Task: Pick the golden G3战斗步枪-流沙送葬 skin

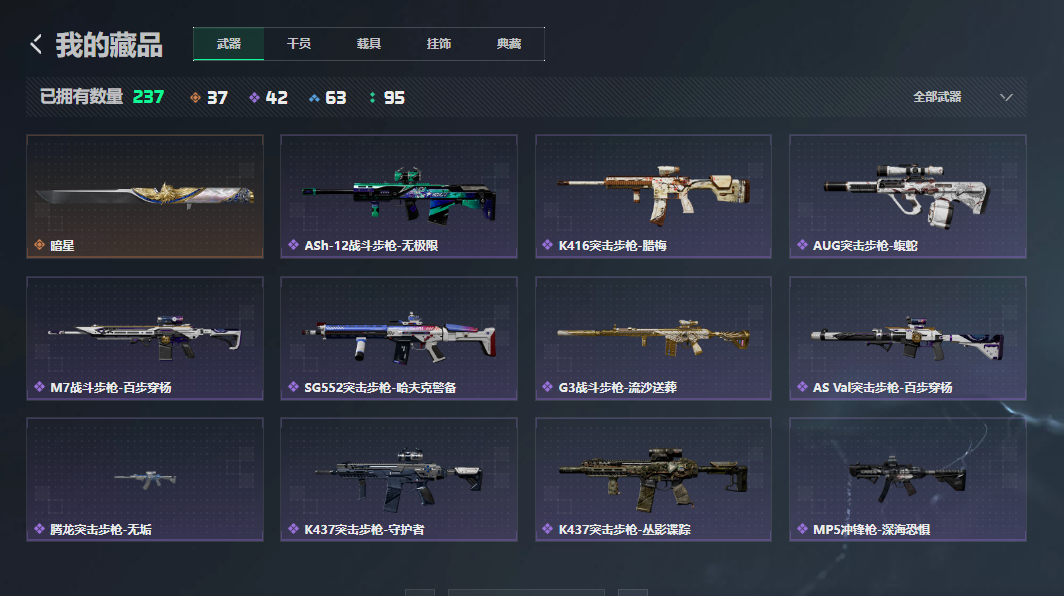Action: (x=653, y=338)
